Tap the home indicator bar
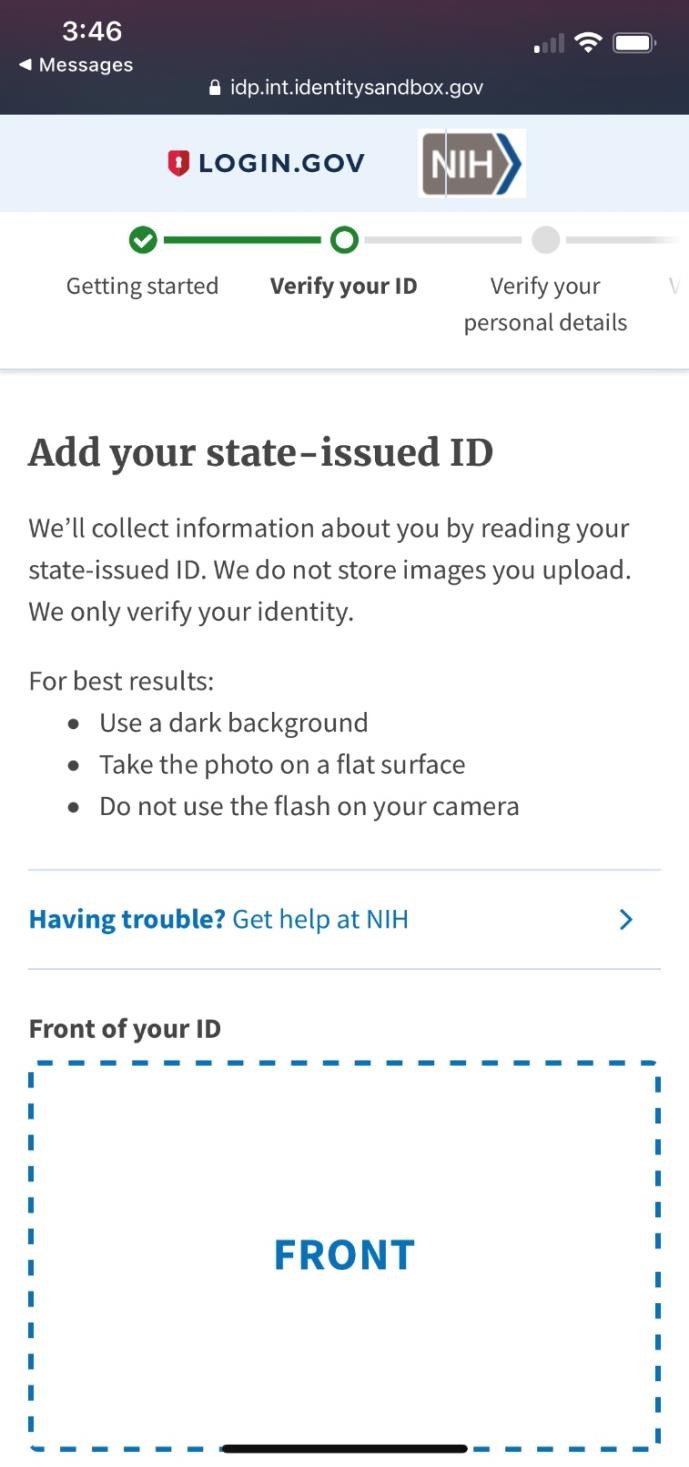 pyautogui.click(x=344, y=1447)
